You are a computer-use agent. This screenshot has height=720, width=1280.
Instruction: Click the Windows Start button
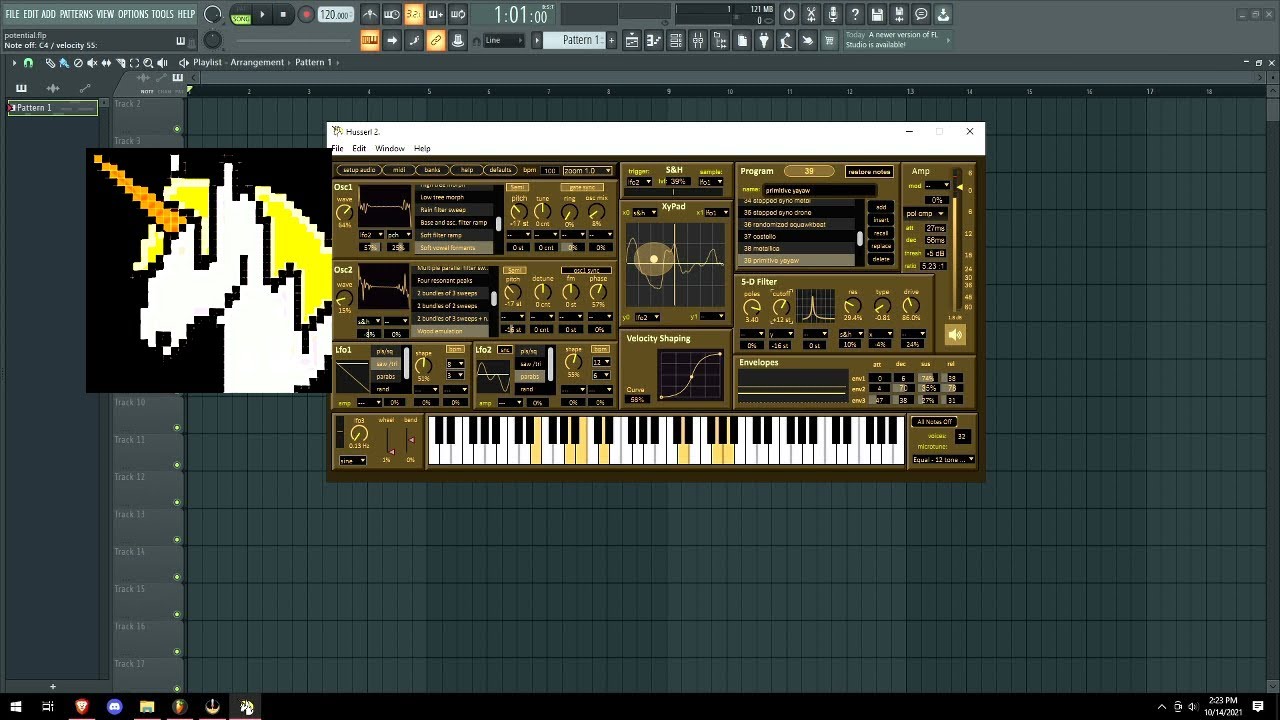tap(15, 707)
